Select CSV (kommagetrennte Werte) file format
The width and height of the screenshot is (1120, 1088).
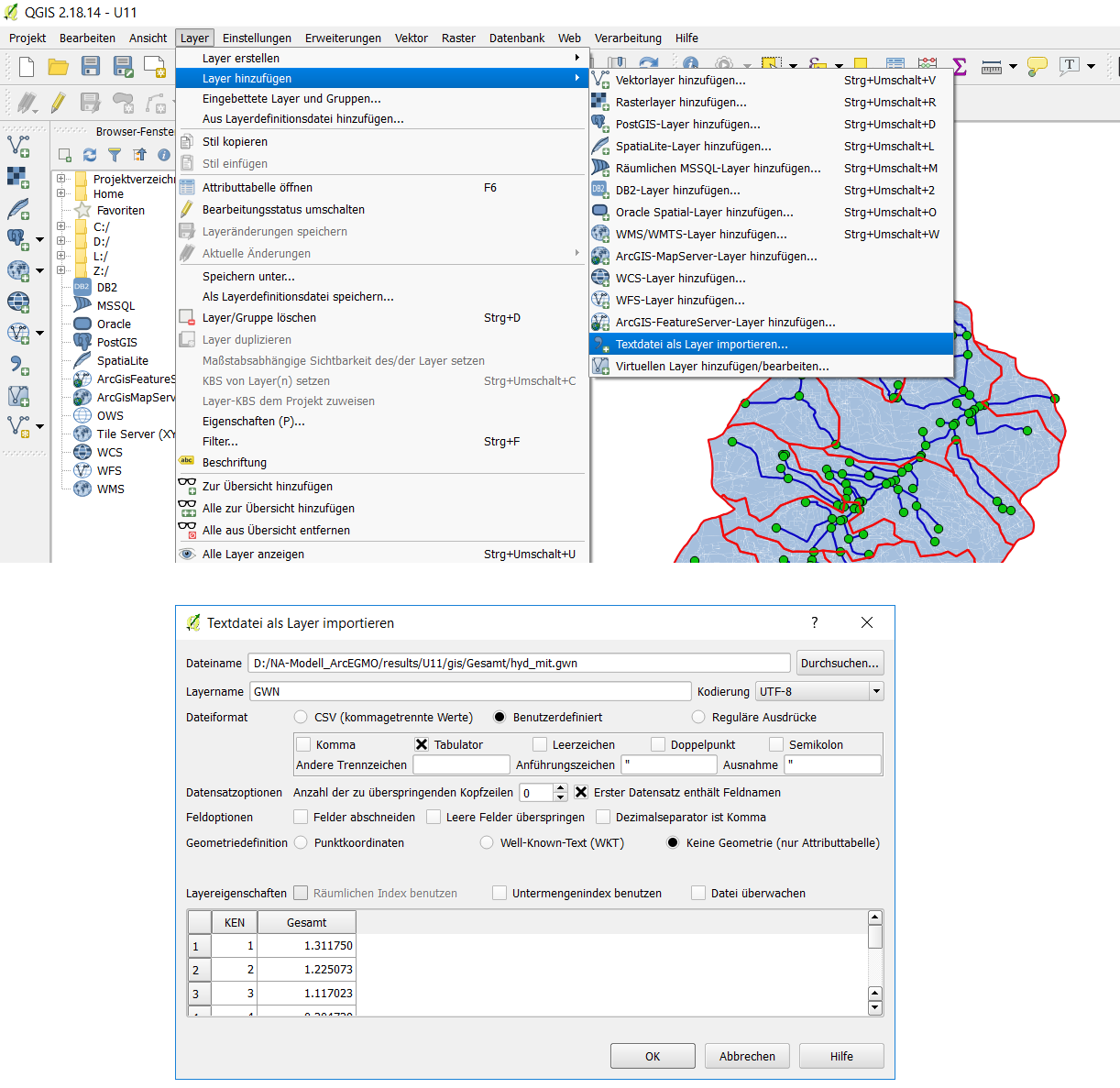point(301,717)
